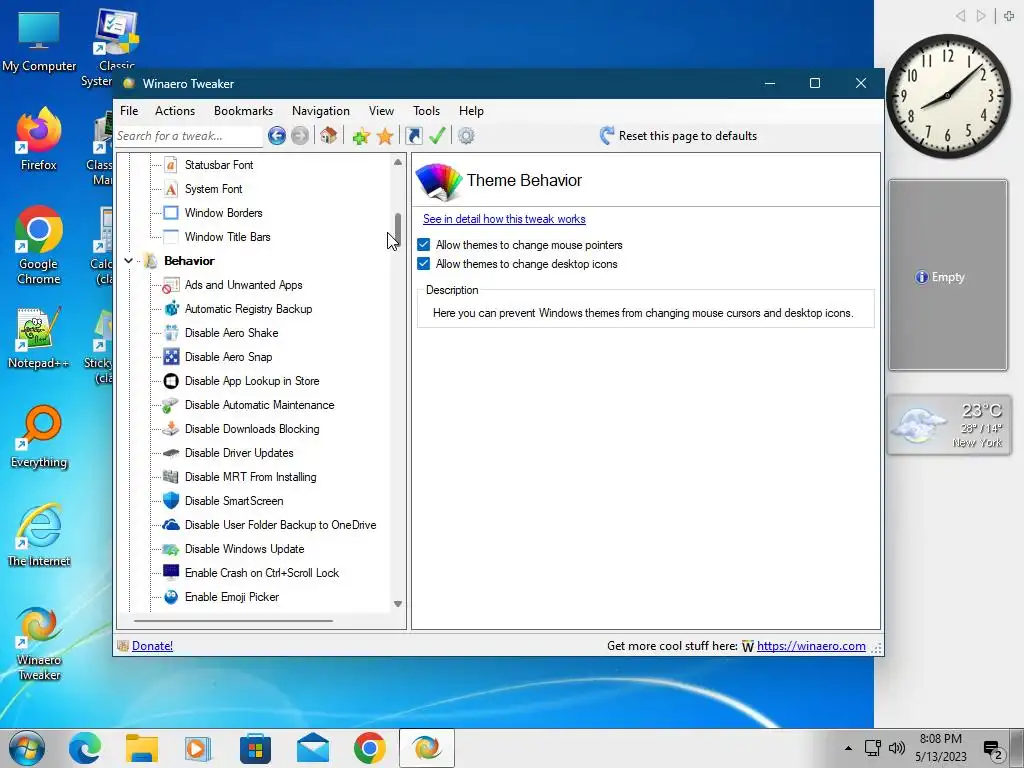Open See in detail how this tweak works link

click(504, 219)
